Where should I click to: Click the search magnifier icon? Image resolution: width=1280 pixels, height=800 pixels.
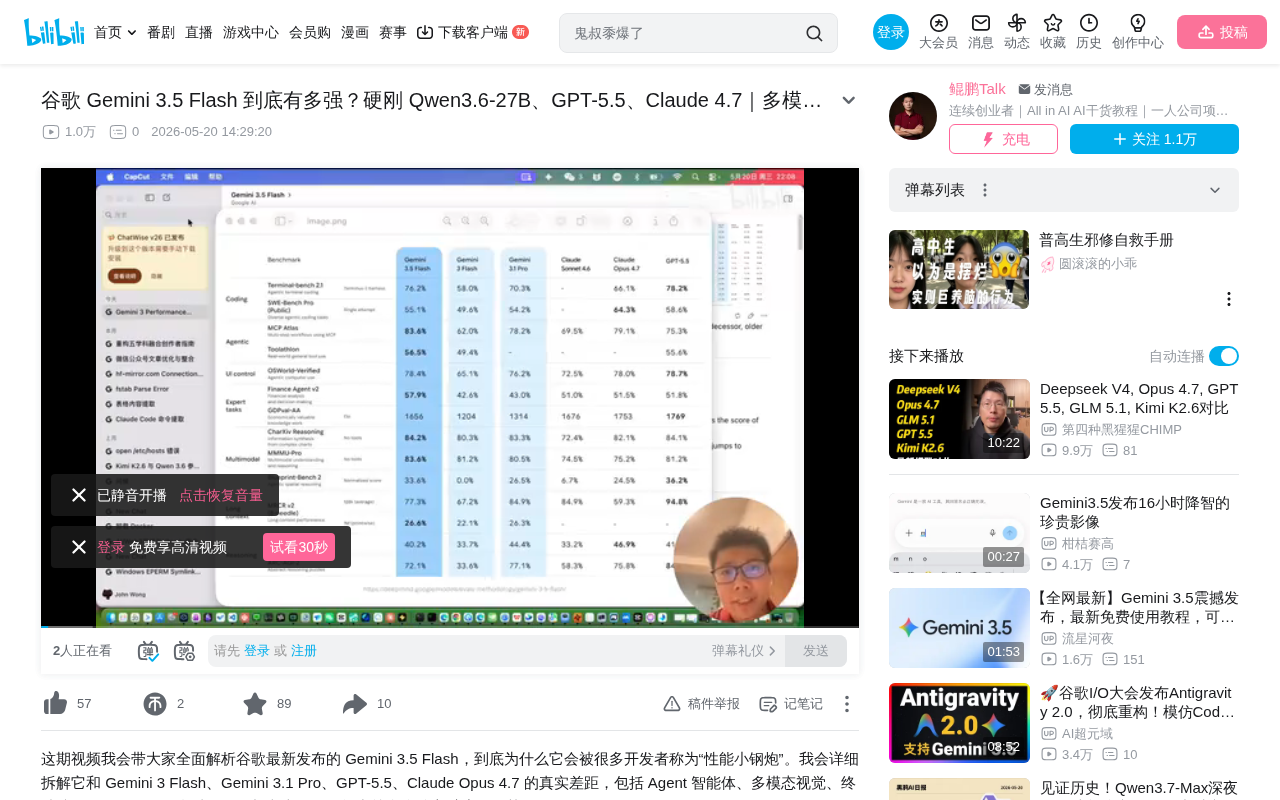pos(814,33)
